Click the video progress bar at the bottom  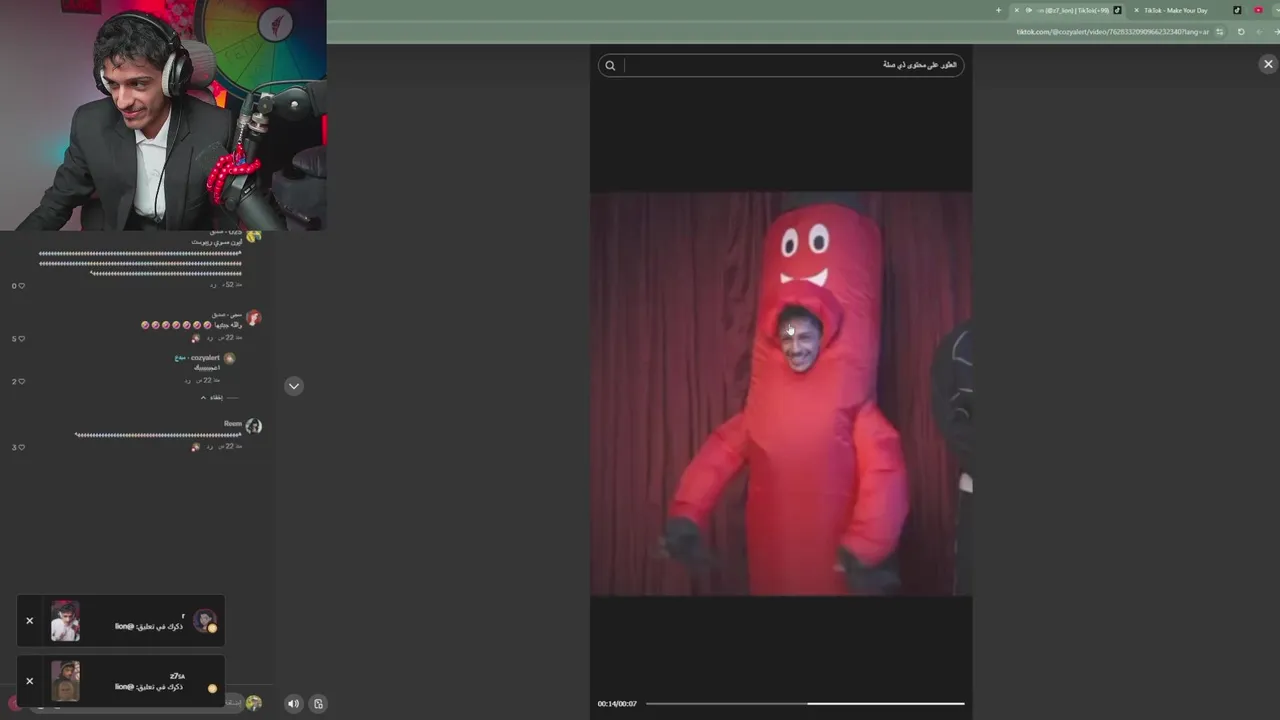[805, 704]
